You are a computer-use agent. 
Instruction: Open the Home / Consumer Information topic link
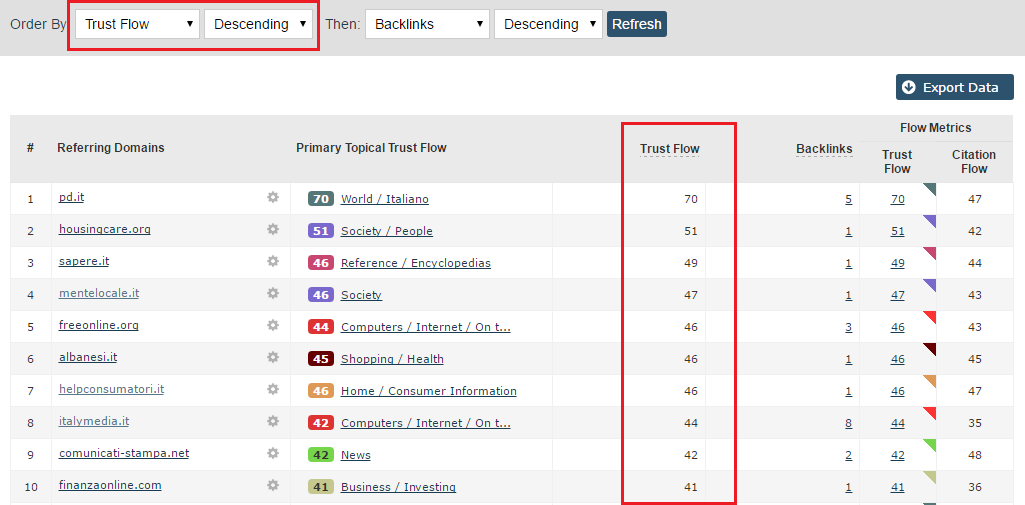point(428,391)
